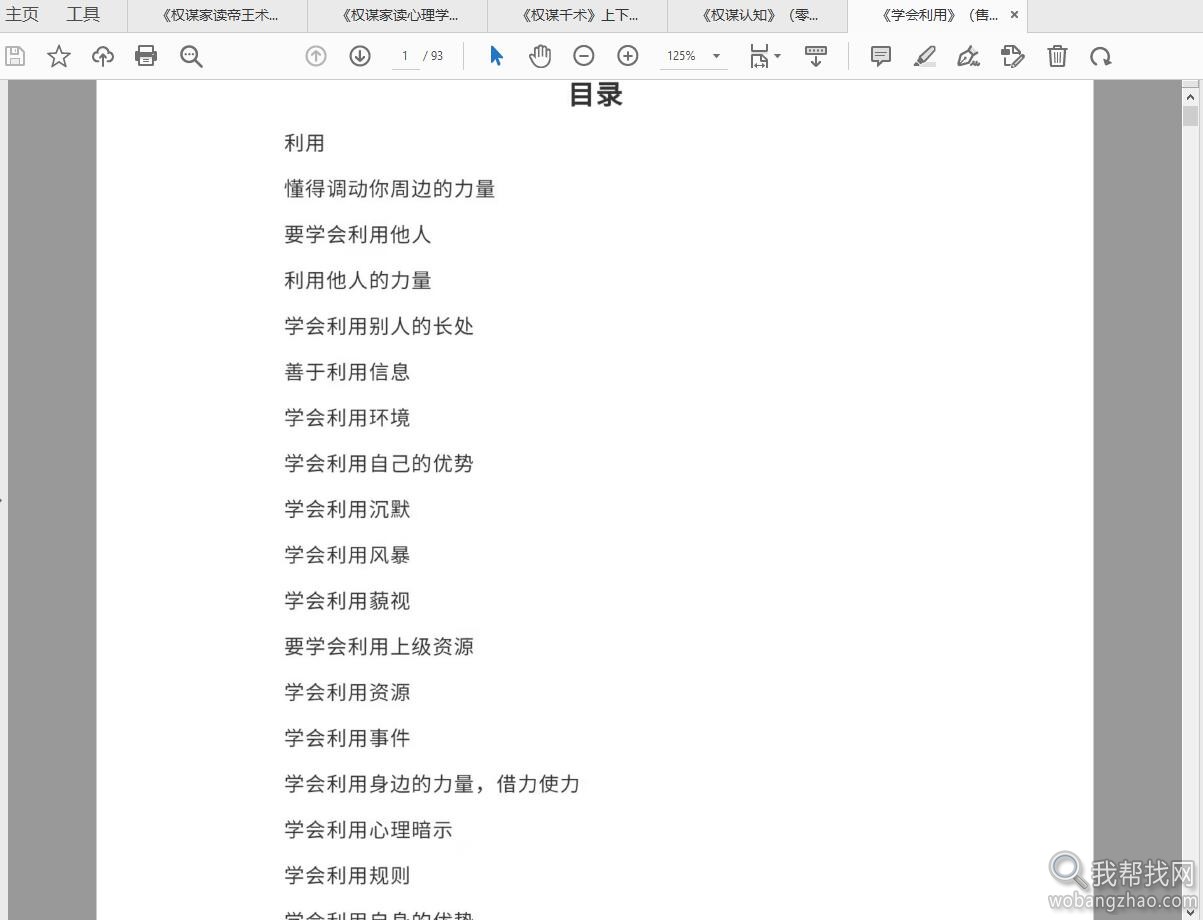The width and height of the screenshot is (1203, 920).
Task: Click the entry 利用
Action: [x=304, y=143]
